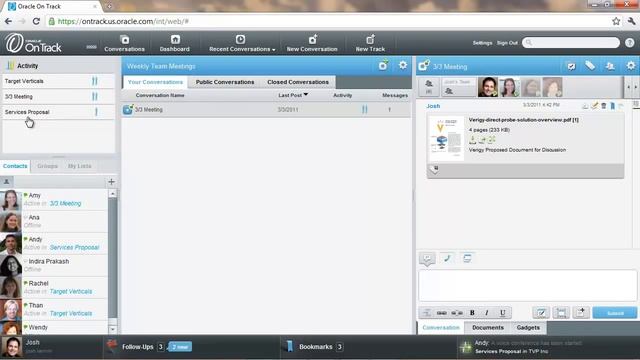Screen dimensions: 640x360
Task: Switch to Public Conversations tab
Action: (x=225, y=82)
